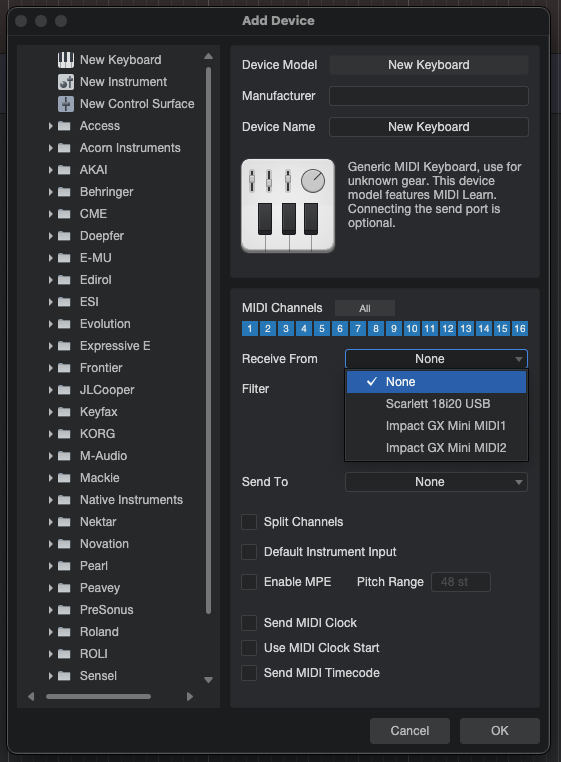Select Scarlett 18i20 USB as input
Screen dimensions: 561x762
tap(436, 404)
